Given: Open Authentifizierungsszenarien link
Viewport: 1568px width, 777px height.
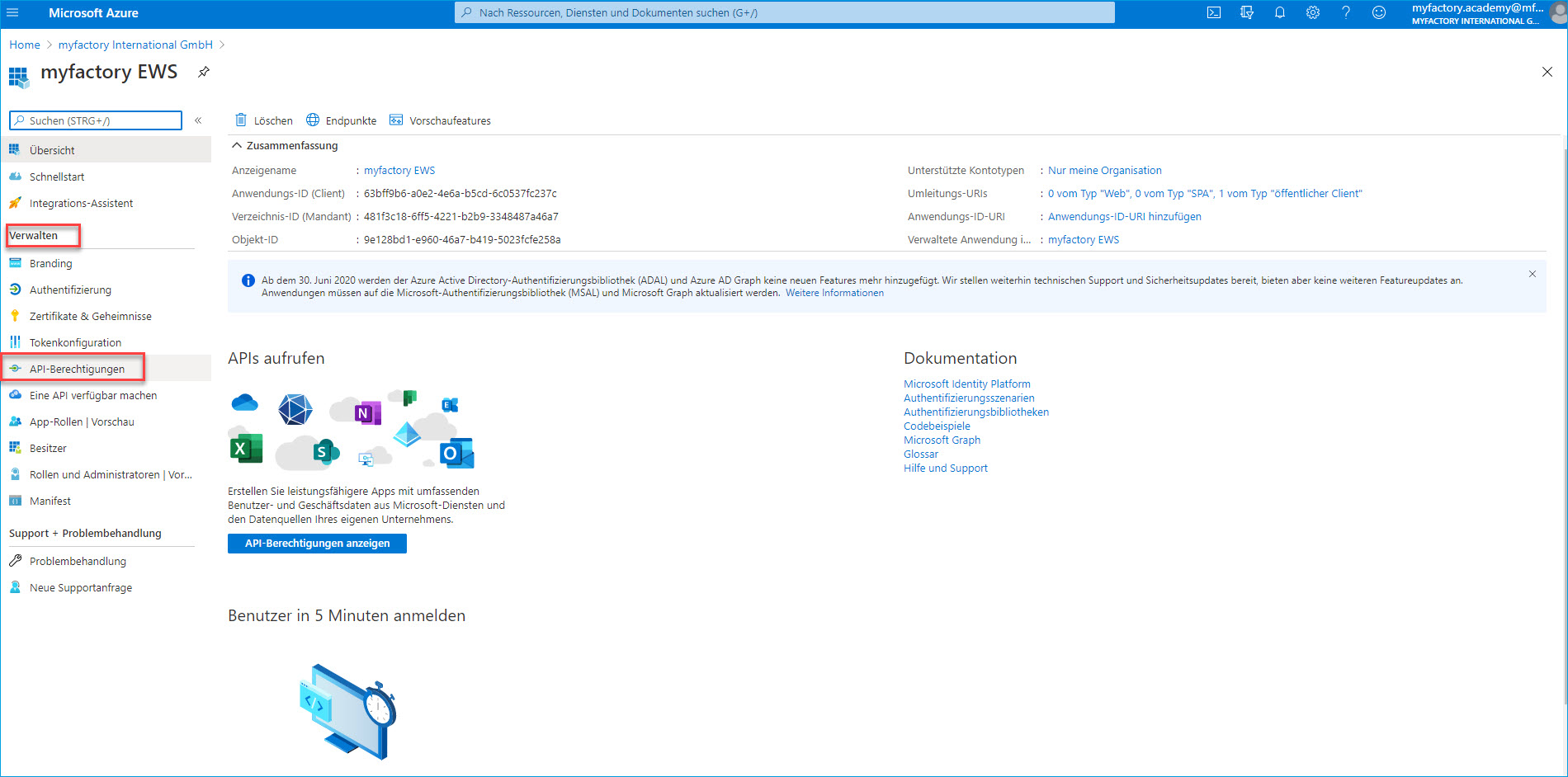Looking at the screenshot, I should tap(969, 398).
